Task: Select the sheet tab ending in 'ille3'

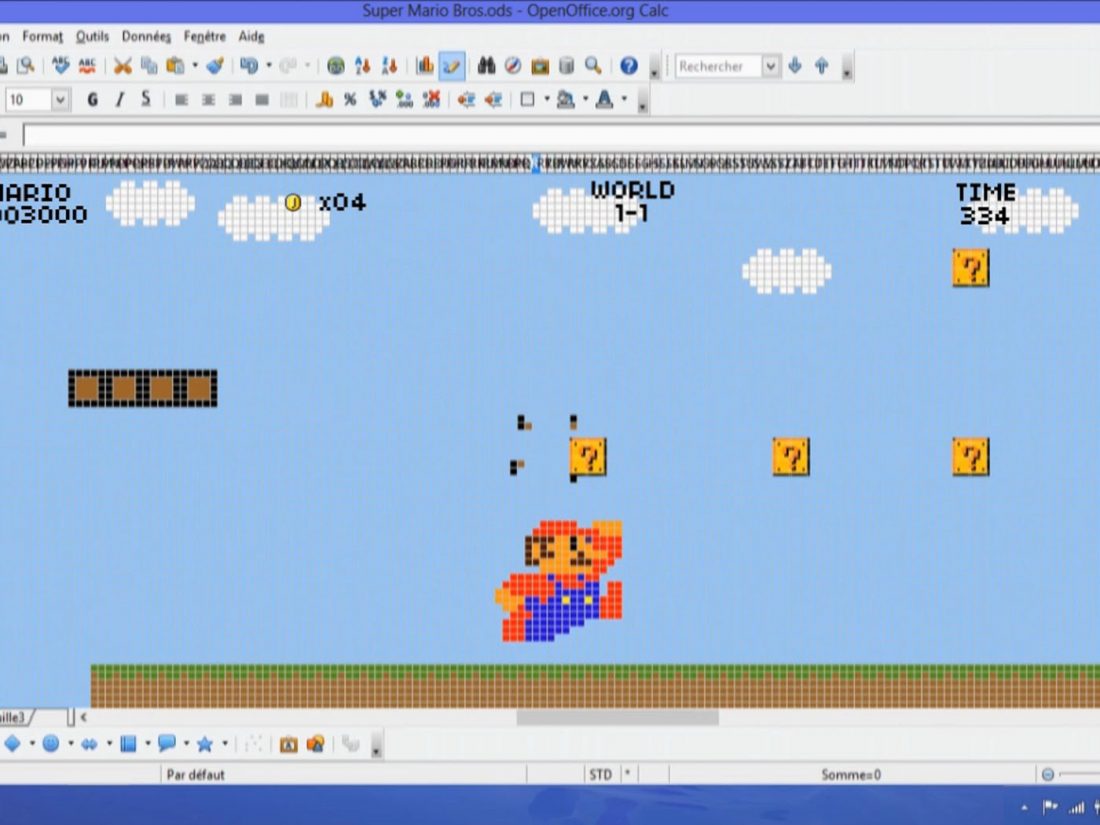Action: (x=14, y=717)
